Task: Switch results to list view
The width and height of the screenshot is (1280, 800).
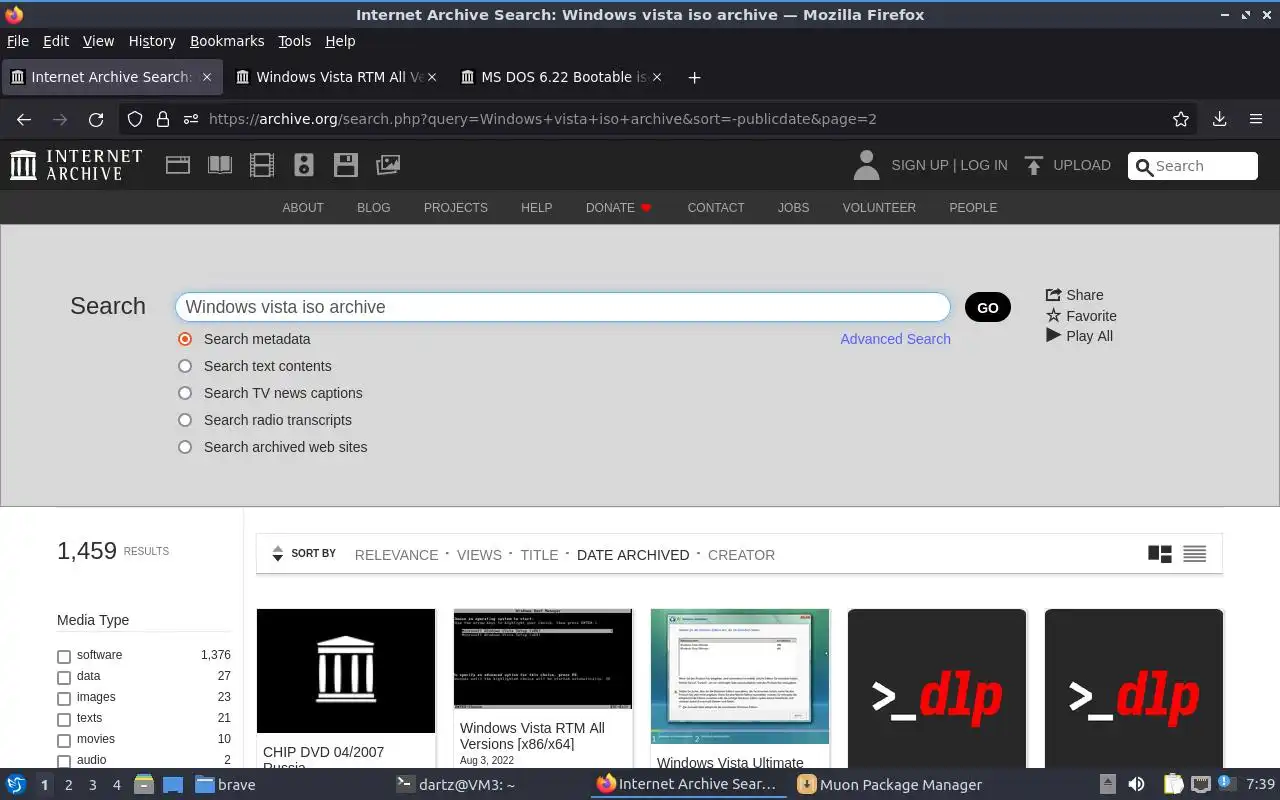Action: 1195,554
